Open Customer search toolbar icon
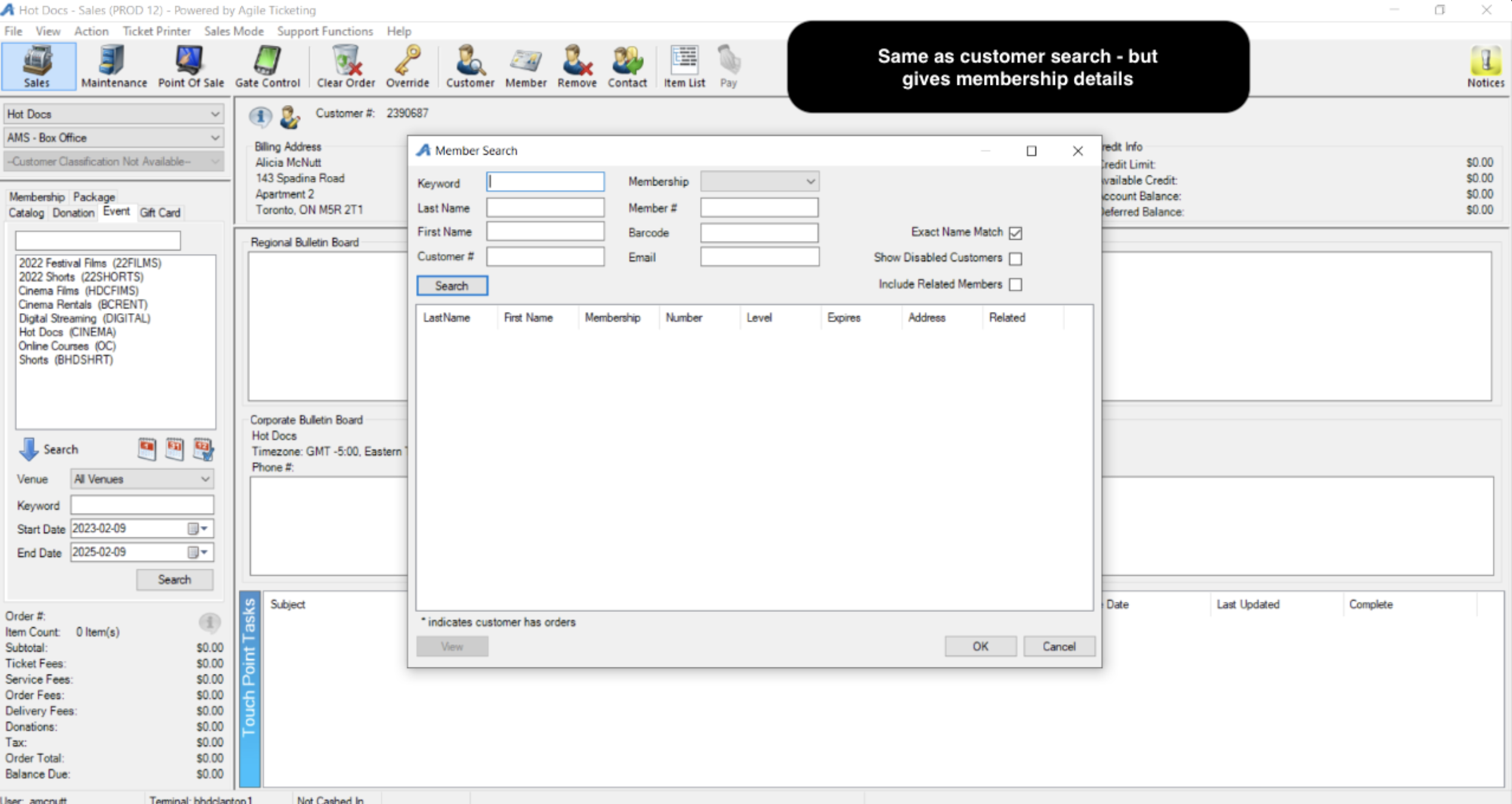This screenshot has width=1512, height=804. pyautogui.click(x=470, y=66)
